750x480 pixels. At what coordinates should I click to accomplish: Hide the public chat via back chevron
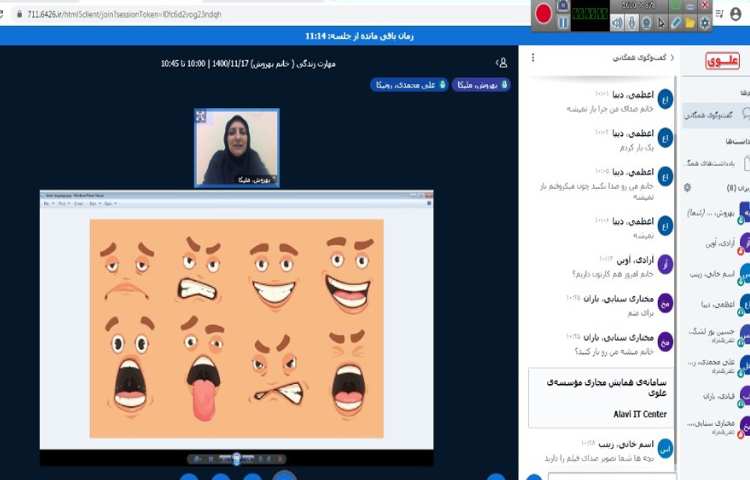(672, 57)
